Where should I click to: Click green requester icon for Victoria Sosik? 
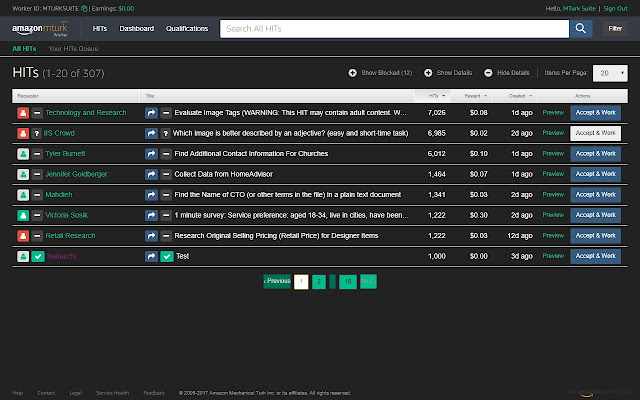[x=22, y=215]
